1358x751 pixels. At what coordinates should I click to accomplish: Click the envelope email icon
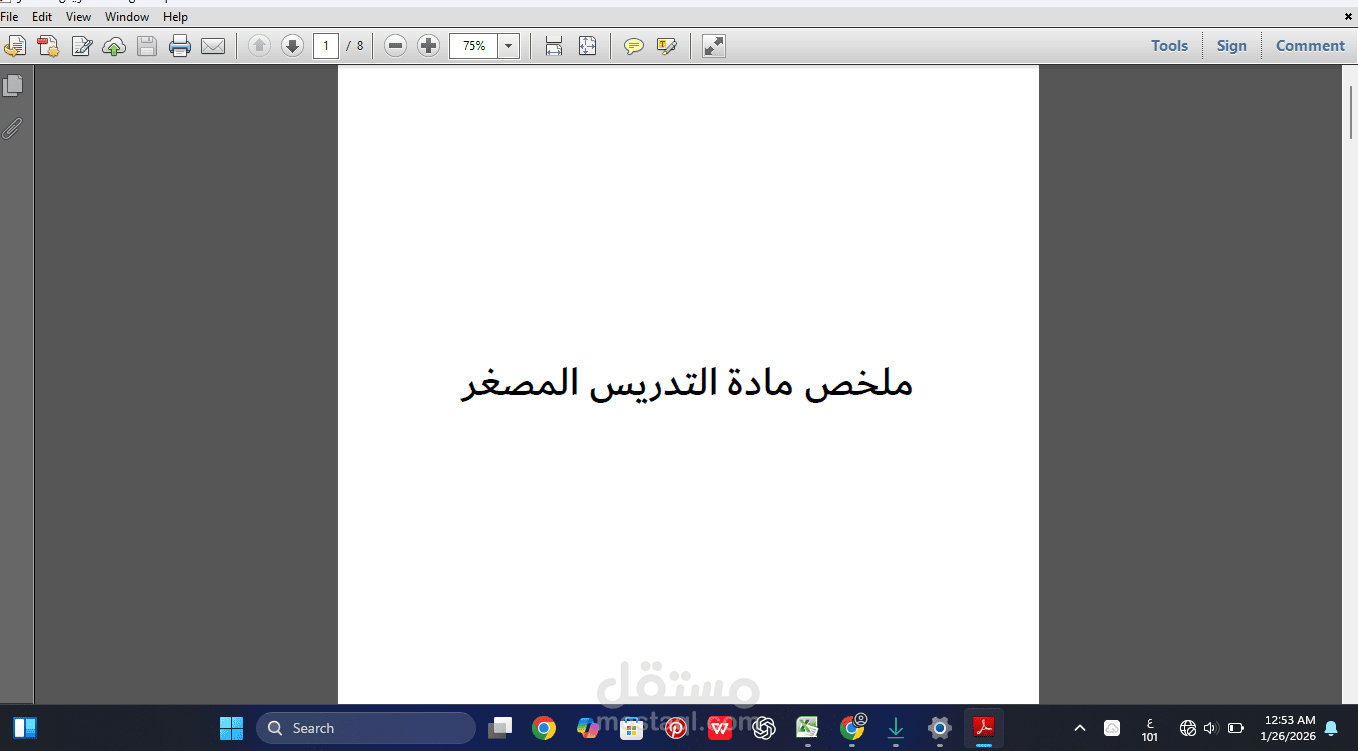click(x=213, y=46)
